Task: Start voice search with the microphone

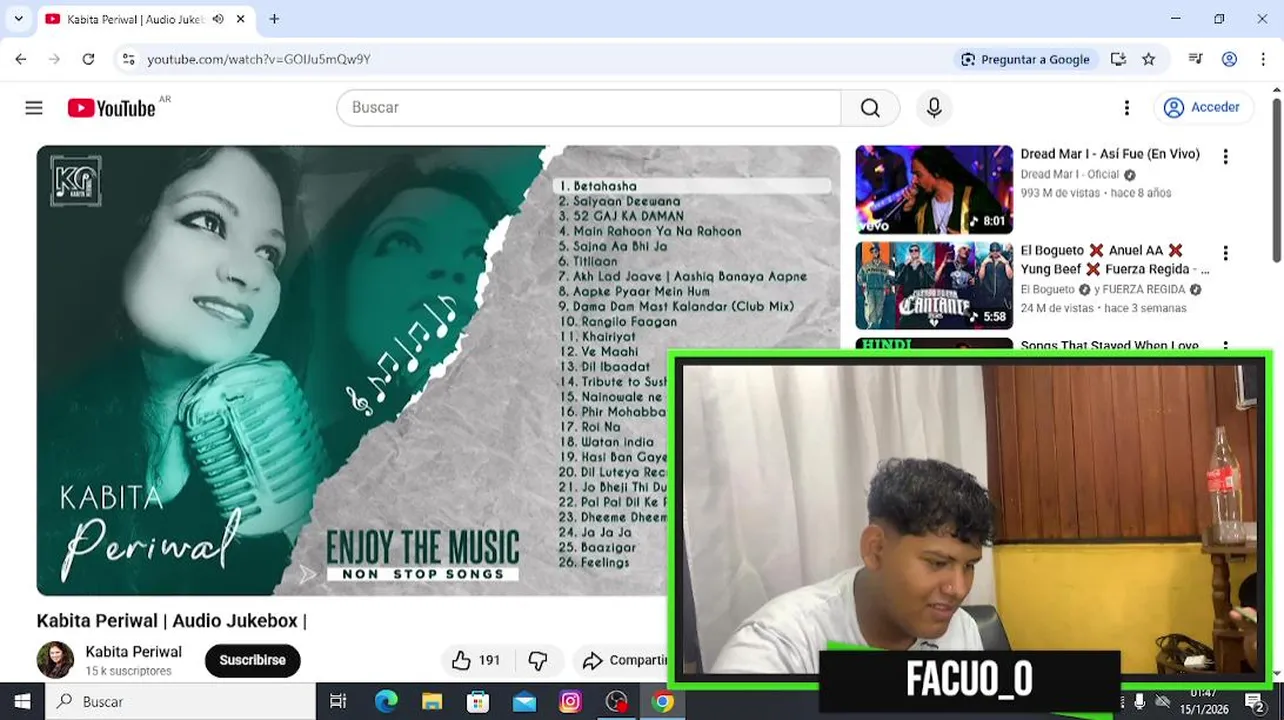Action: pos(934,108)
